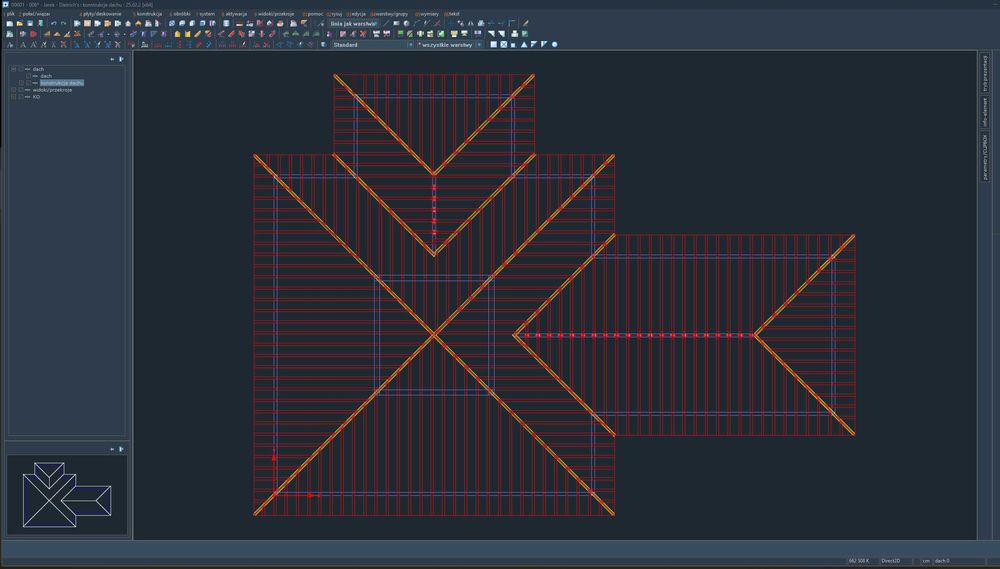Click the pin icon in tree panel header

coord(121,59)
